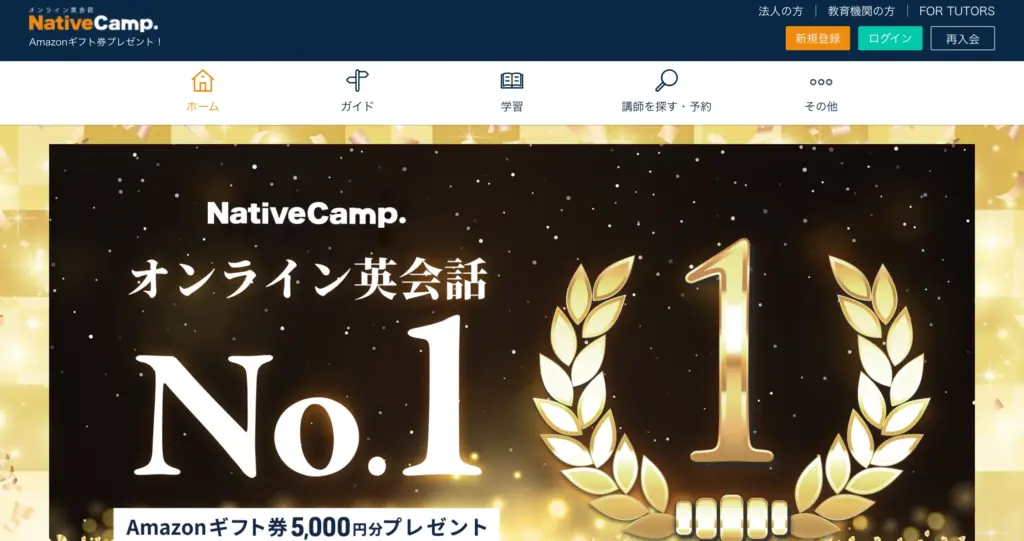Open the three-dots その他 icon
Screen dimensions: 1024x541
click(821, 82)
